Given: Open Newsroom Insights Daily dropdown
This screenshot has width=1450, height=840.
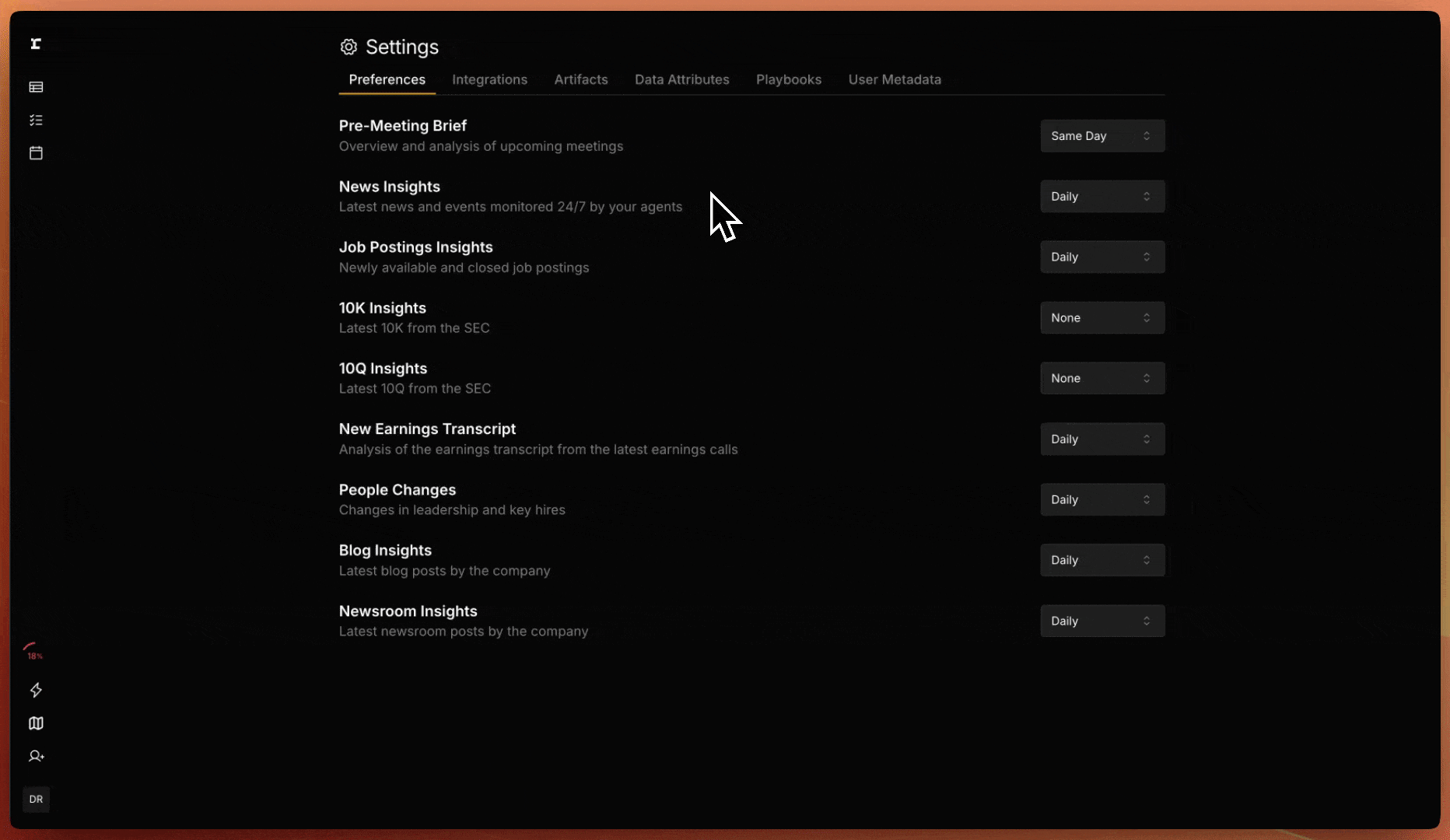Looking at the screenshot, I should tap(1102, 621).
